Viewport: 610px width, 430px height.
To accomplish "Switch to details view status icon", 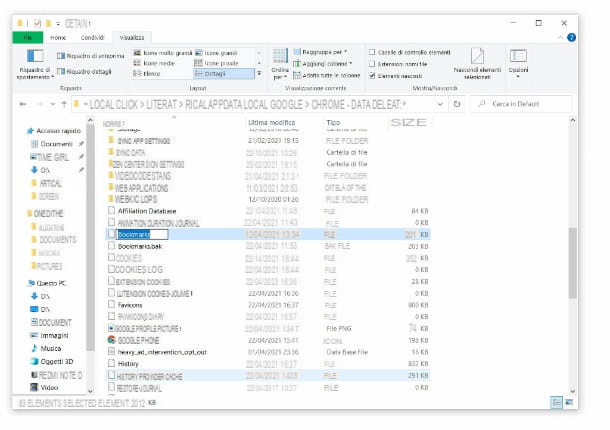I will click(557, 402).
